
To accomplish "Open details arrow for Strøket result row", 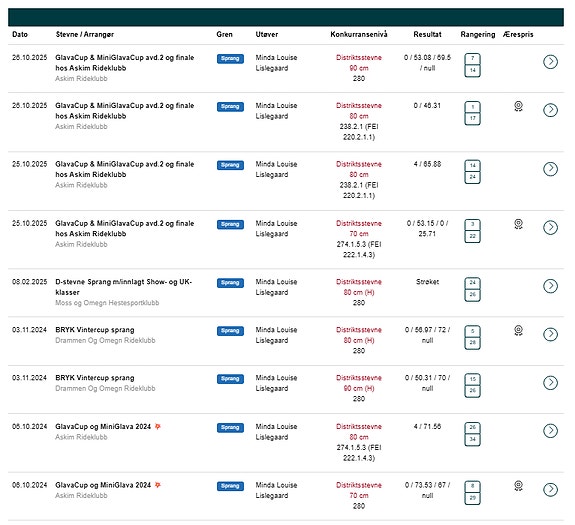I will (x=550, y=286).
